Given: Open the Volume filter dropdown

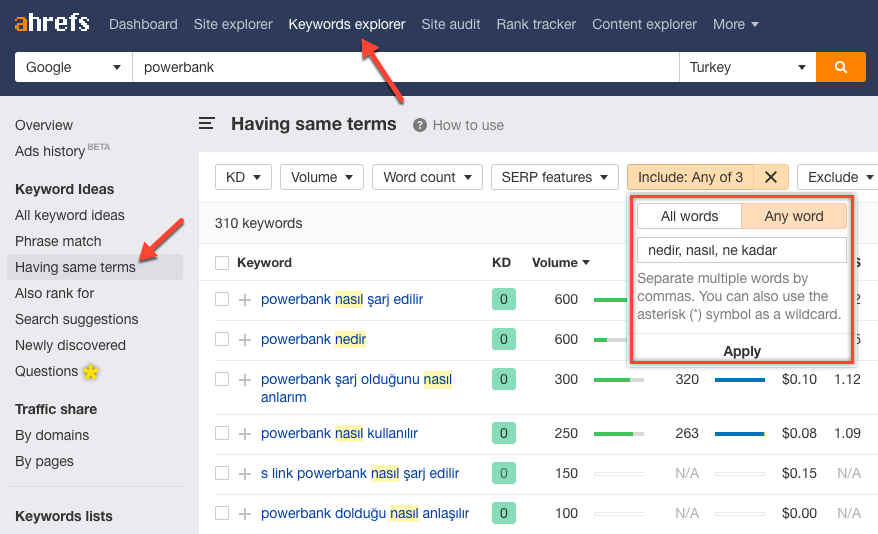Looking at the screenshot, I should (321, 177).
